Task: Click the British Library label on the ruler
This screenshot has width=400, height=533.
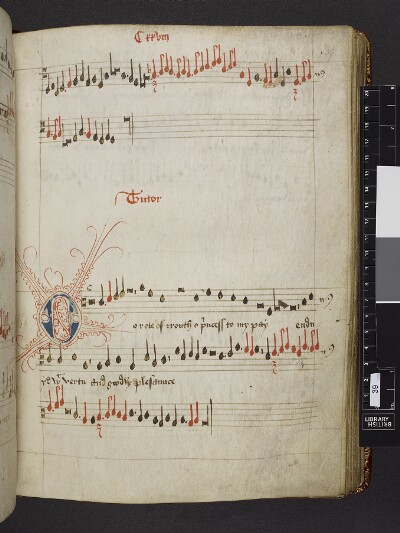Action: 379,422
